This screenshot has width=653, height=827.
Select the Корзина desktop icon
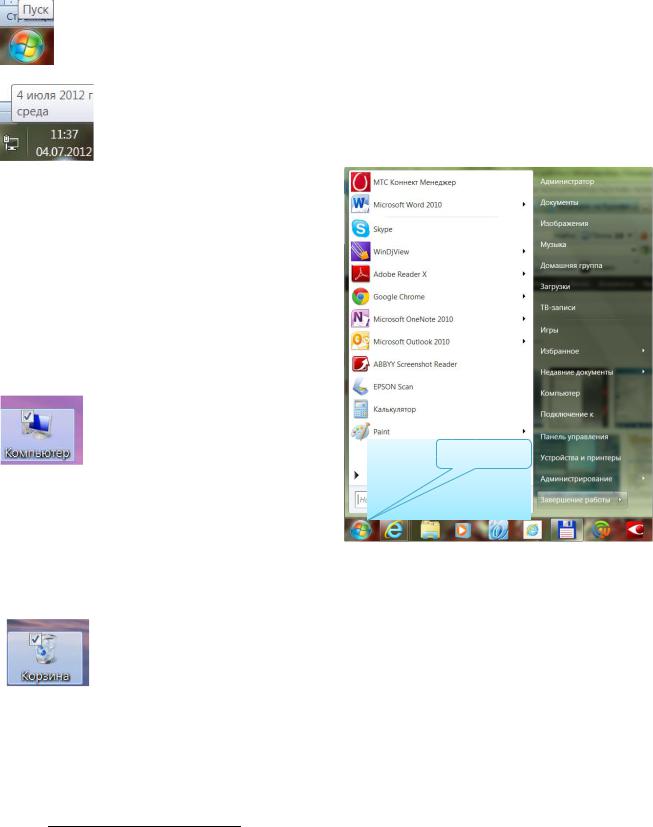[x=45, y=657]
